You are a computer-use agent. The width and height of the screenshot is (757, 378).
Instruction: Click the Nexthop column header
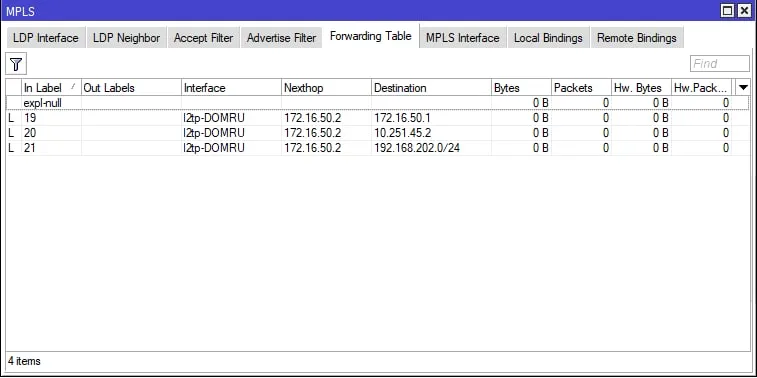coord(326,88)
